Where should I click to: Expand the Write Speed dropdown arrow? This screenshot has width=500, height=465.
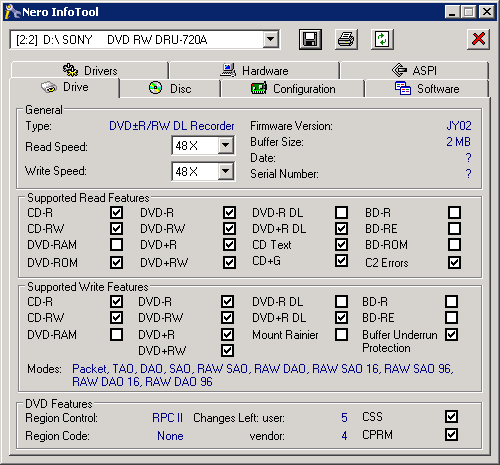pyautogui.click(x=226, y=171)
